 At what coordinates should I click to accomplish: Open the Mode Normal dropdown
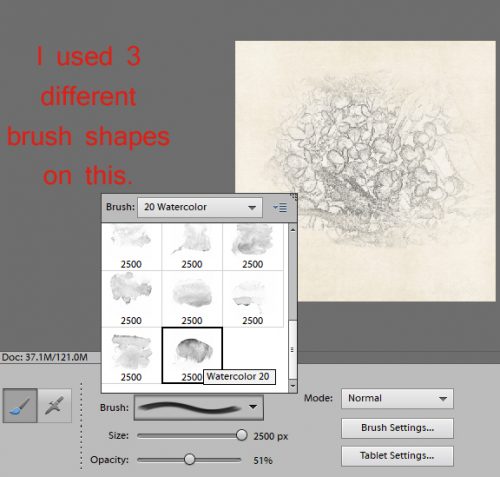click(x=397, y=398)
